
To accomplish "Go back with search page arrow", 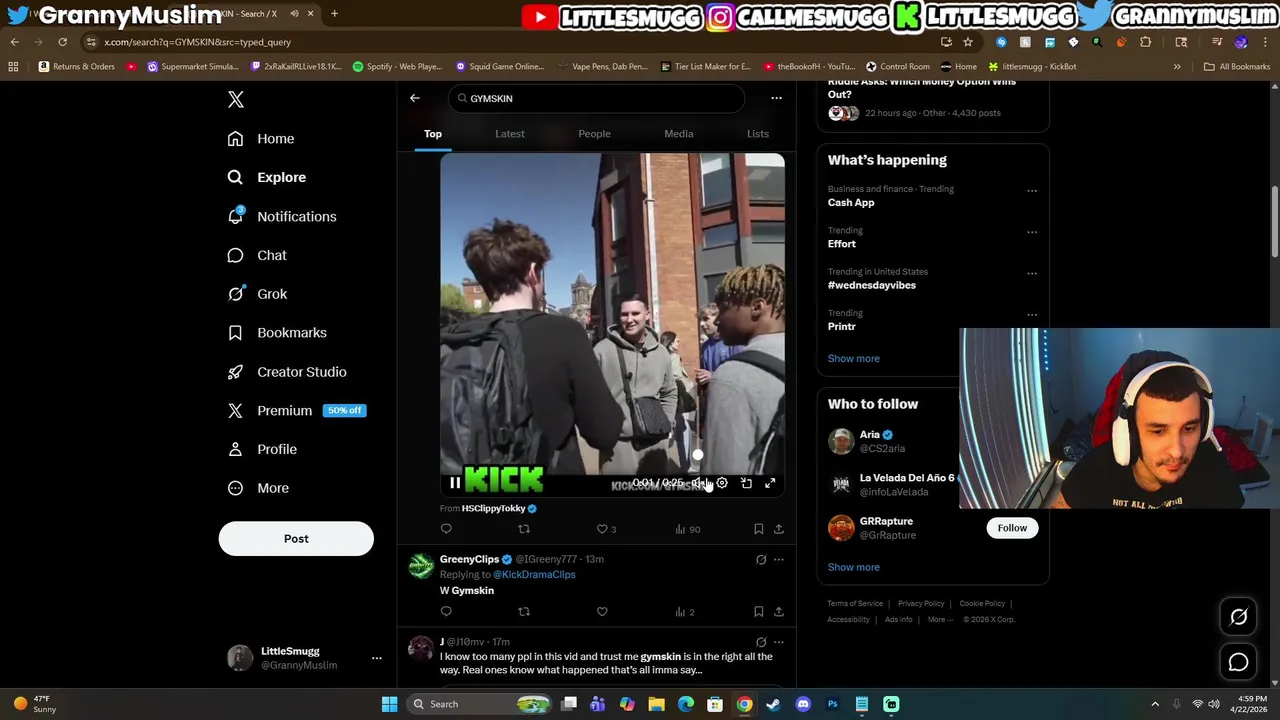I will 415,98.
